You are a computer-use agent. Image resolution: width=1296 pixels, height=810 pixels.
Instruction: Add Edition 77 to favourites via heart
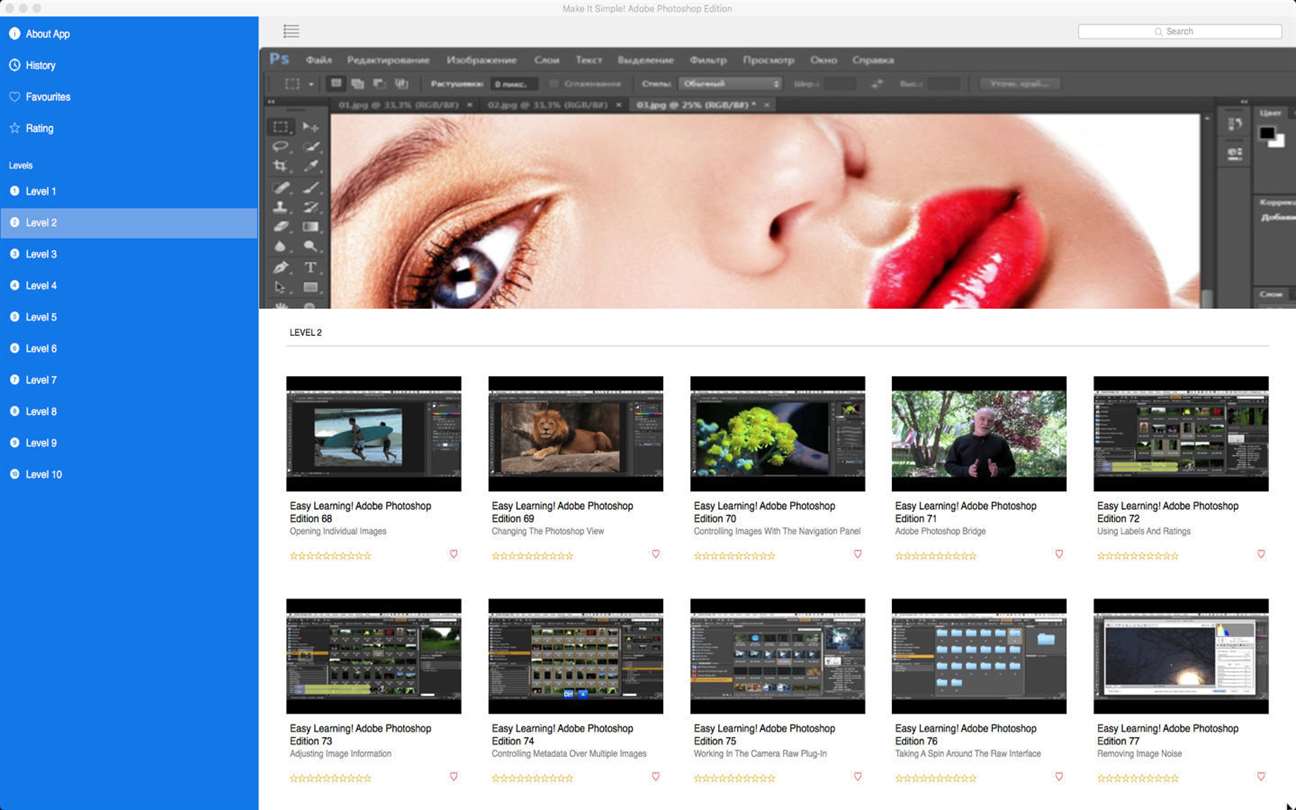tap(1261, 776)
